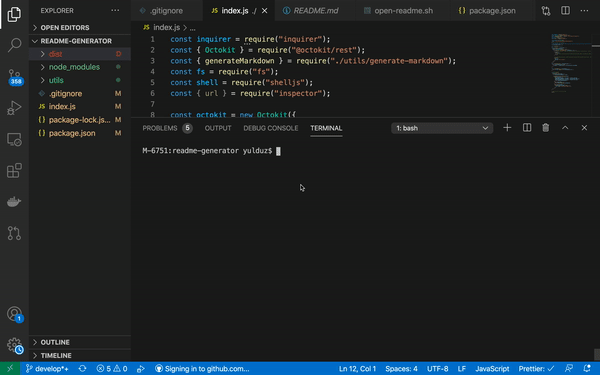The width and height of the screenshot is (600, 375).
Task: Open Source Control view with 358 badge
Action: pyautogui.click(x=15, y=77)
